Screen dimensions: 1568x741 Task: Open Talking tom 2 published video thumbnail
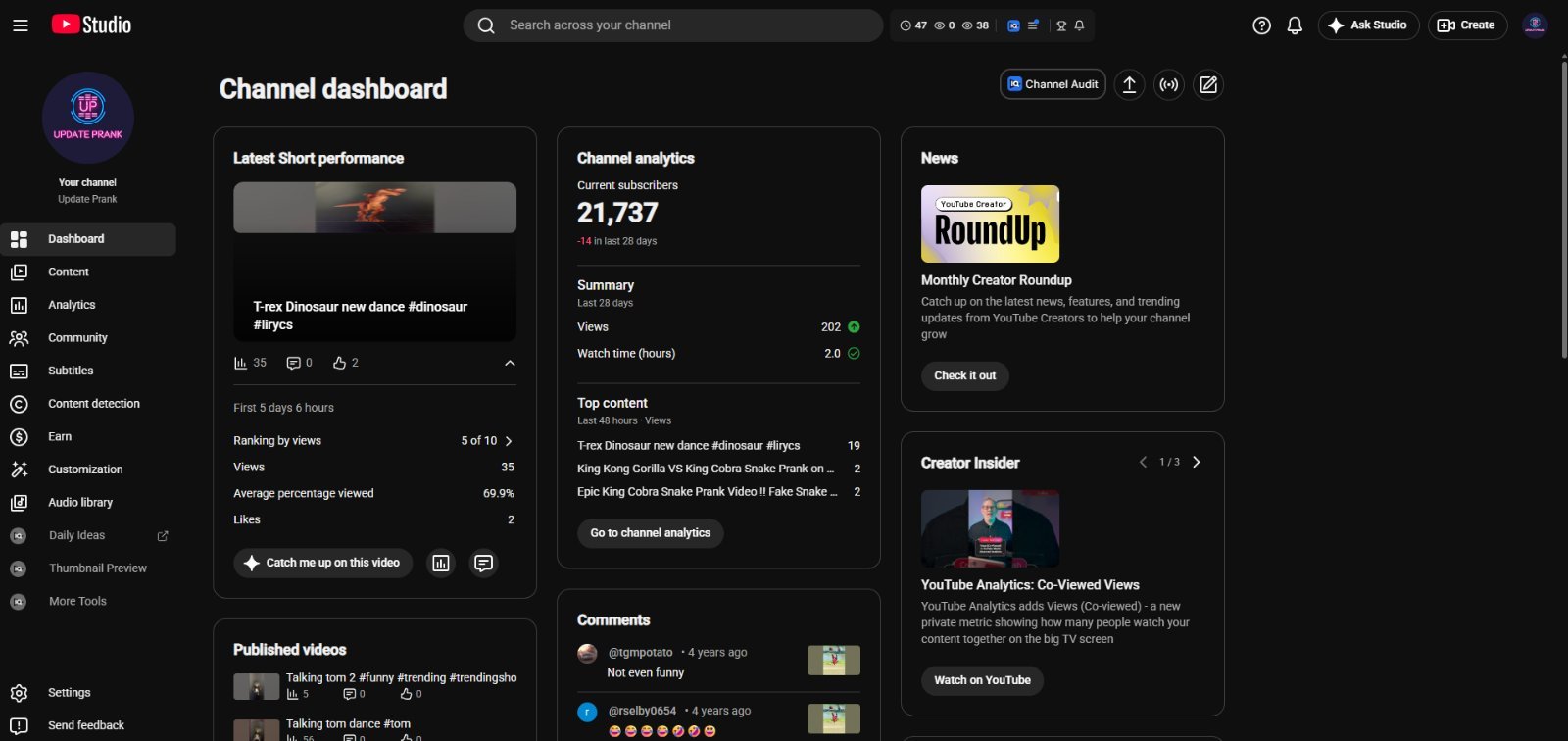point(256,686)
